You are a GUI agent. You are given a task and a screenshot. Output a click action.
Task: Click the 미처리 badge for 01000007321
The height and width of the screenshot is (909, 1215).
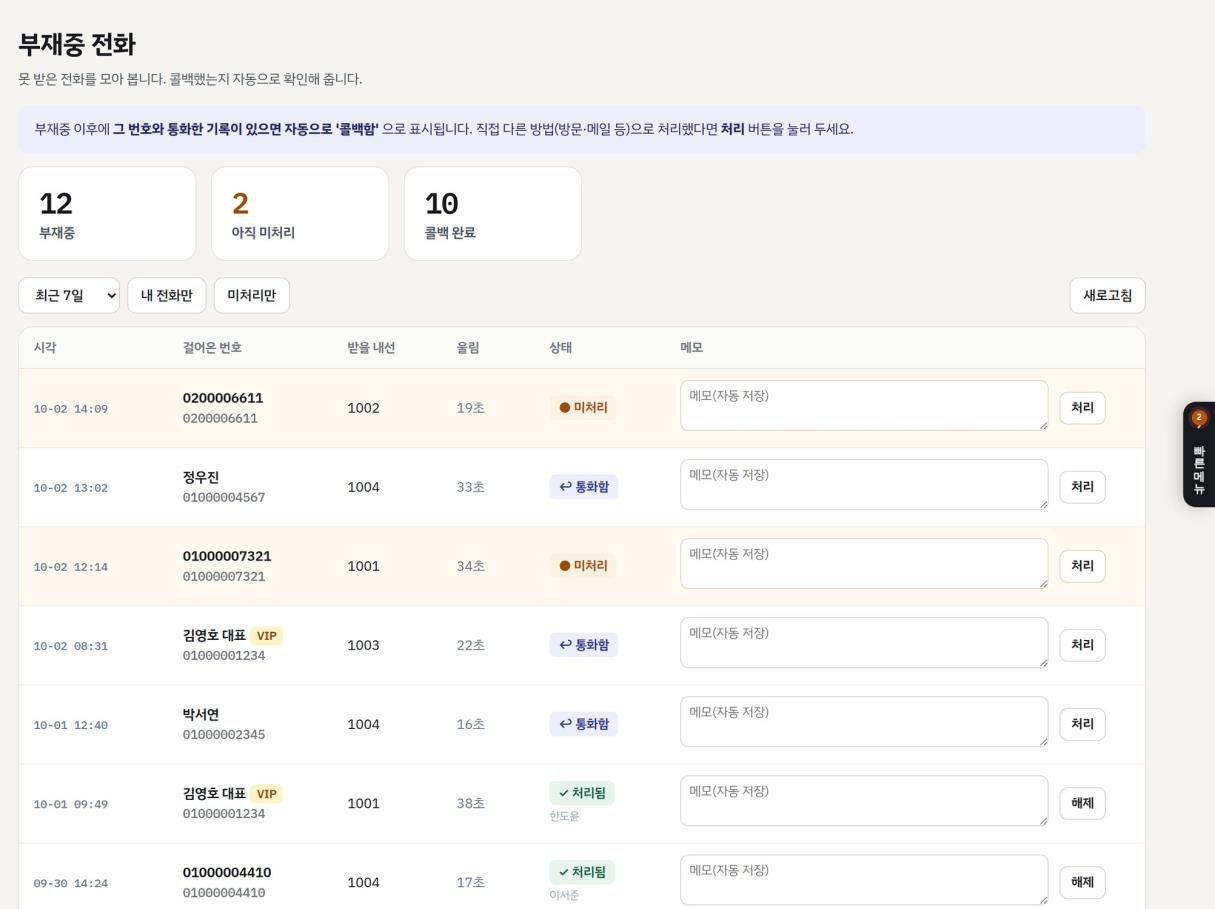point(583,566)
